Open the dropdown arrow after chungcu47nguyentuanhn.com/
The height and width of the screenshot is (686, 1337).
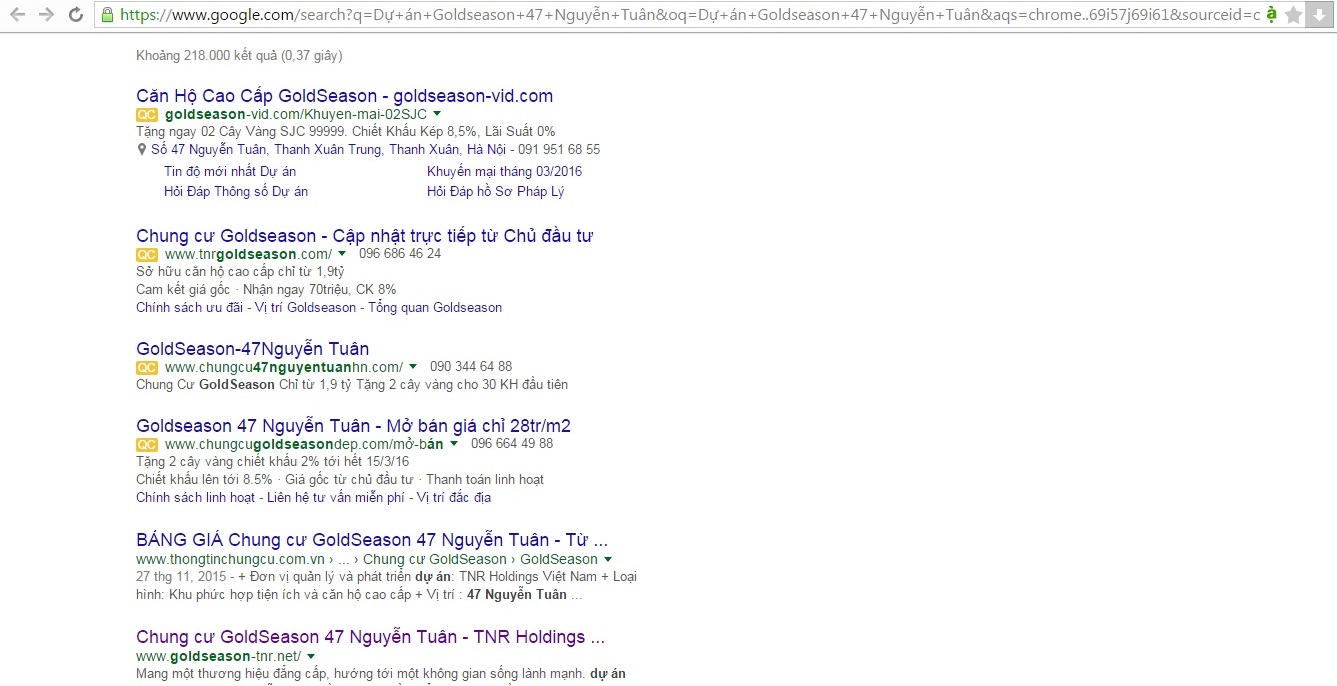(x=413, y=368)
